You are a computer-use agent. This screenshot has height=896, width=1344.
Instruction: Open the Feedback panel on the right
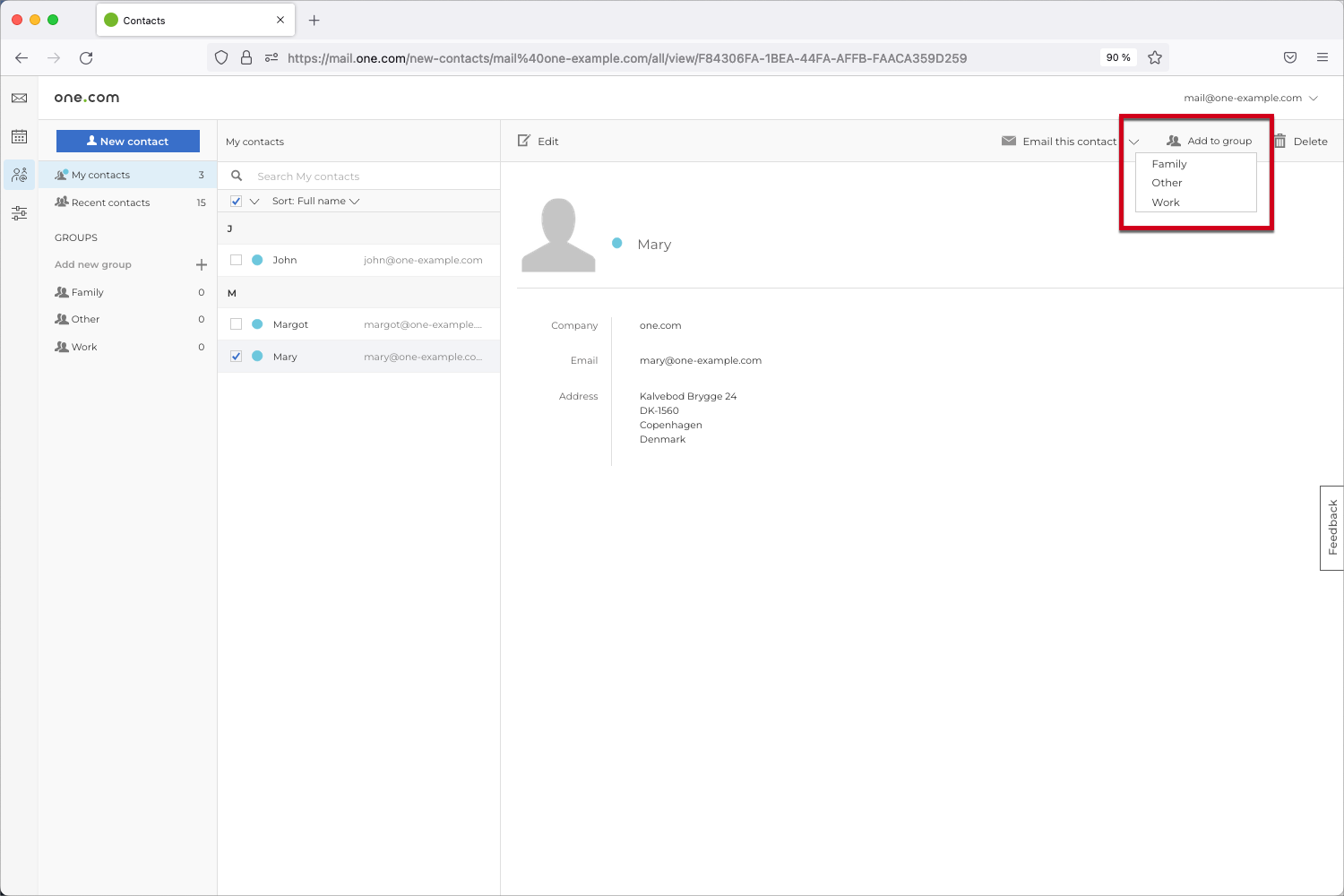(1331, 528)
